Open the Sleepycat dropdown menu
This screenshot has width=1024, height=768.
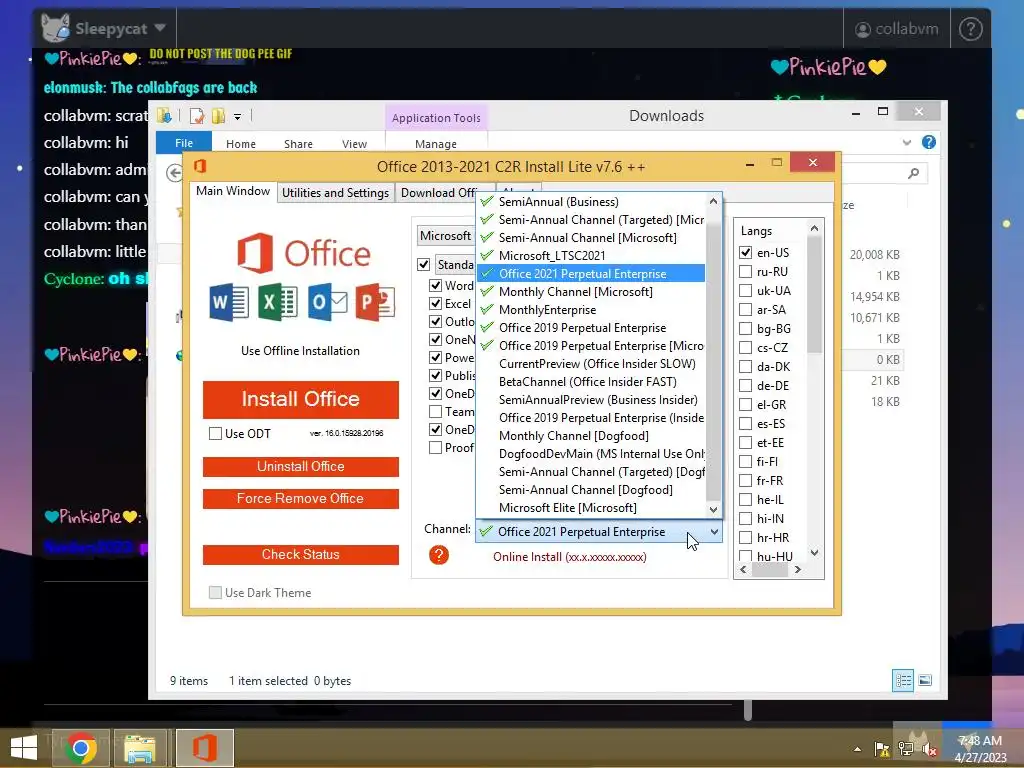[160, 28]
